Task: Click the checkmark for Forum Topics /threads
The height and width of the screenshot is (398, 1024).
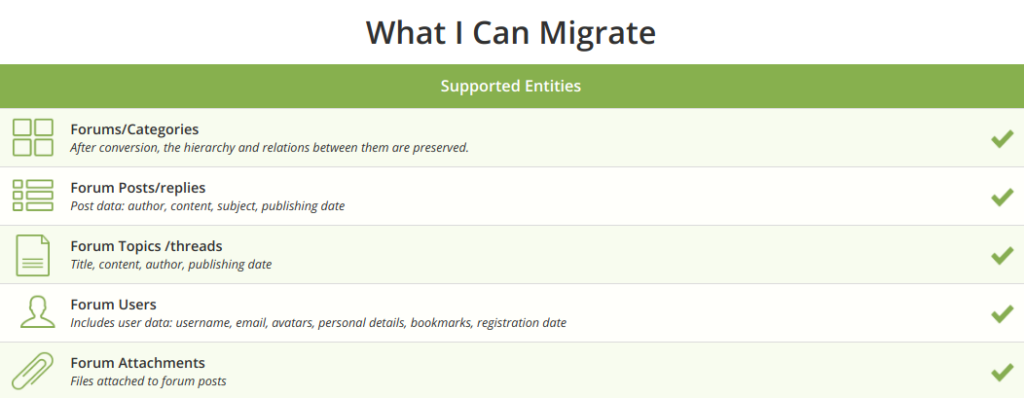Action: click(x=1002, y=256)
